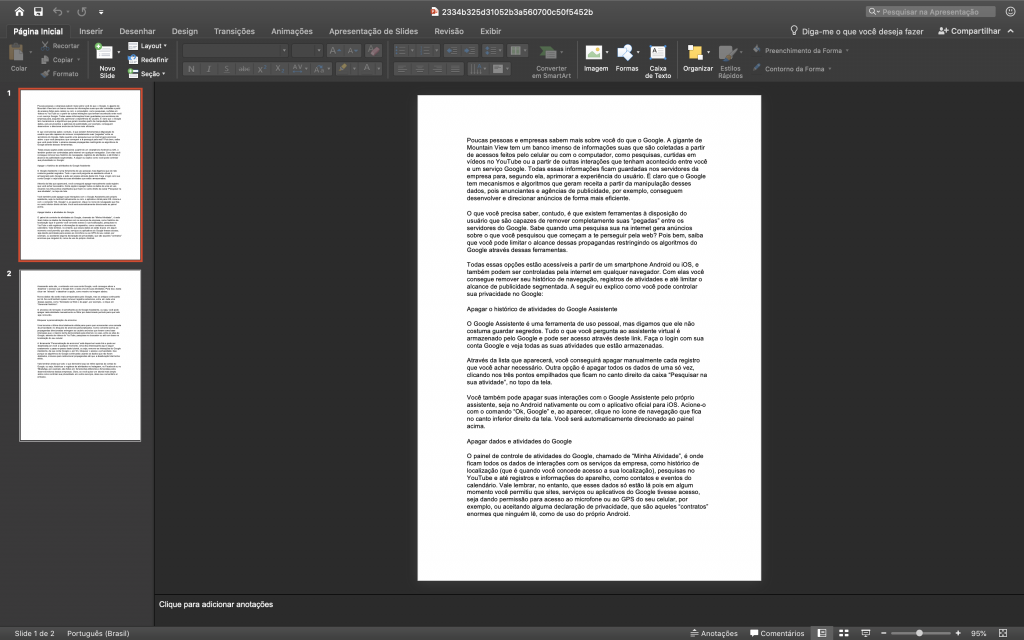Increase the list indent level
The width and height of the screenshot is (1024, 640).
pyautogui.click(x=469, y=50)
